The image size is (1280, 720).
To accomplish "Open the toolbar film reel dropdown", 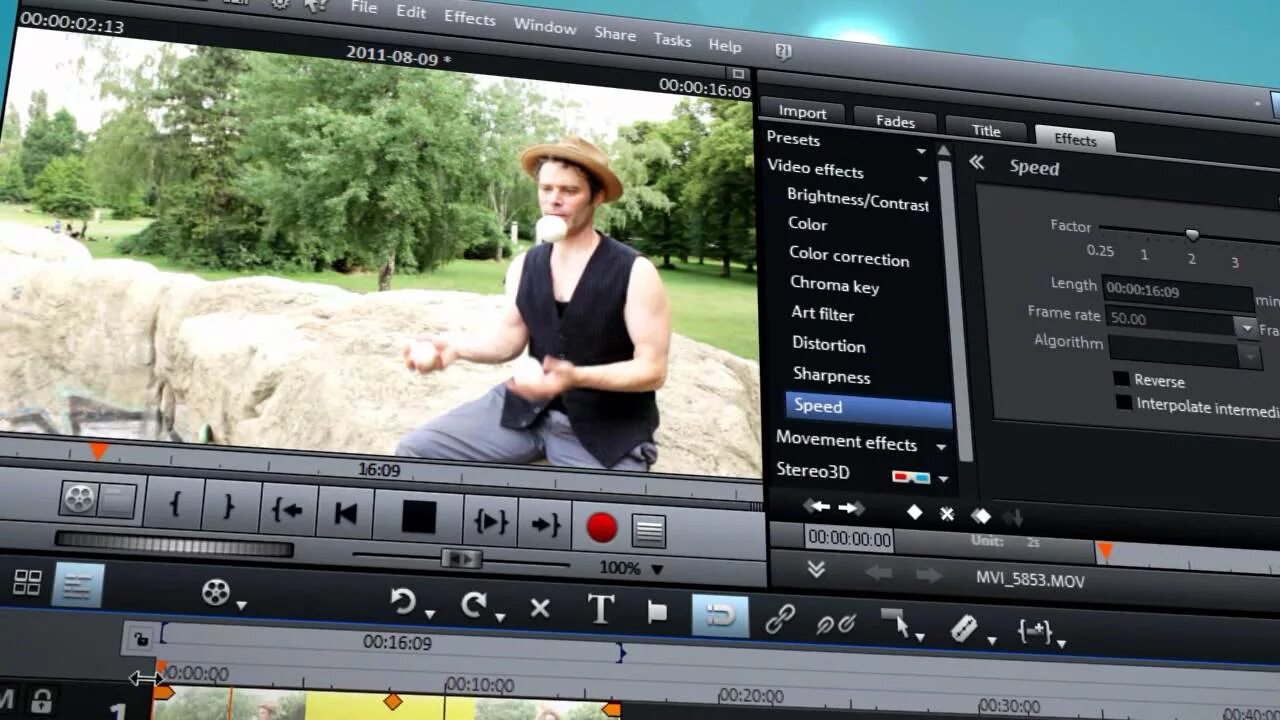I will click(241, 604).
